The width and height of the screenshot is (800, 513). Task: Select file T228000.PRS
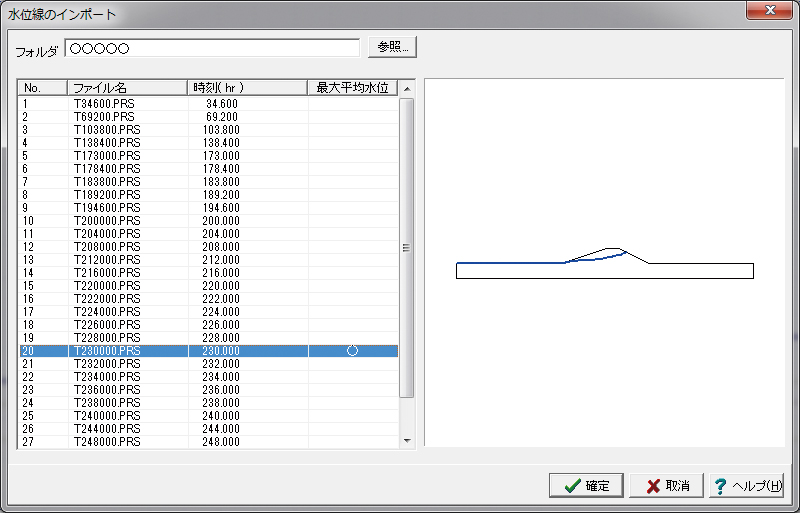click(107, 338)
